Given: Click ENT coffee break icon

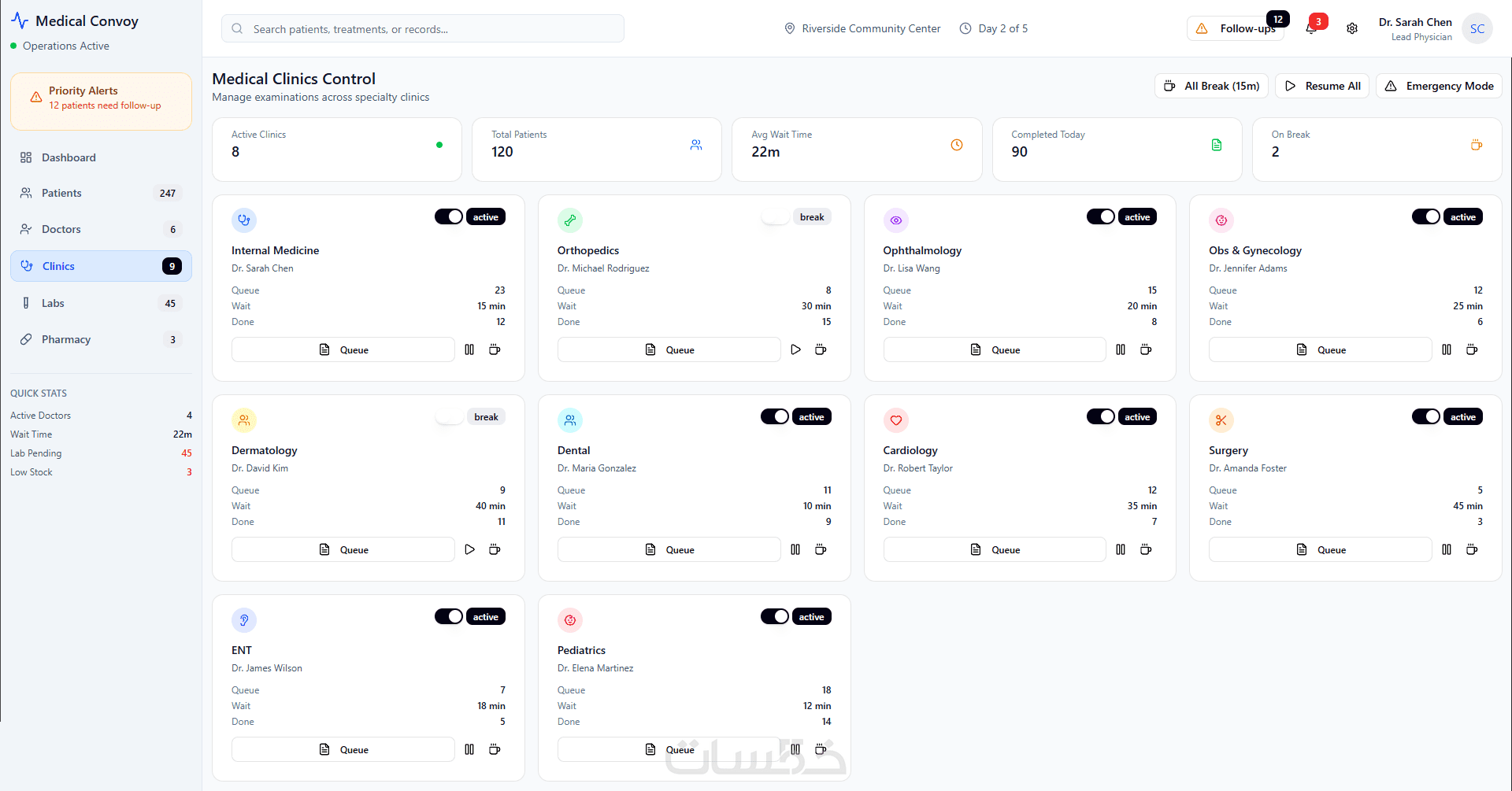Looking at the screenshot, I should 495,749.
